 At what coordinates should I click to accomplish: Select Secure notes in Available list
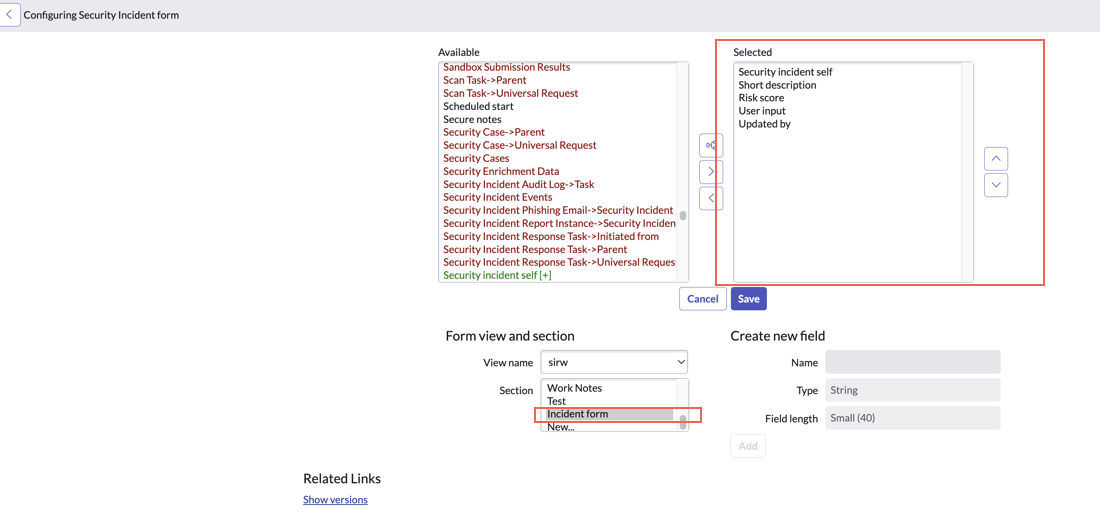(472, 119)
